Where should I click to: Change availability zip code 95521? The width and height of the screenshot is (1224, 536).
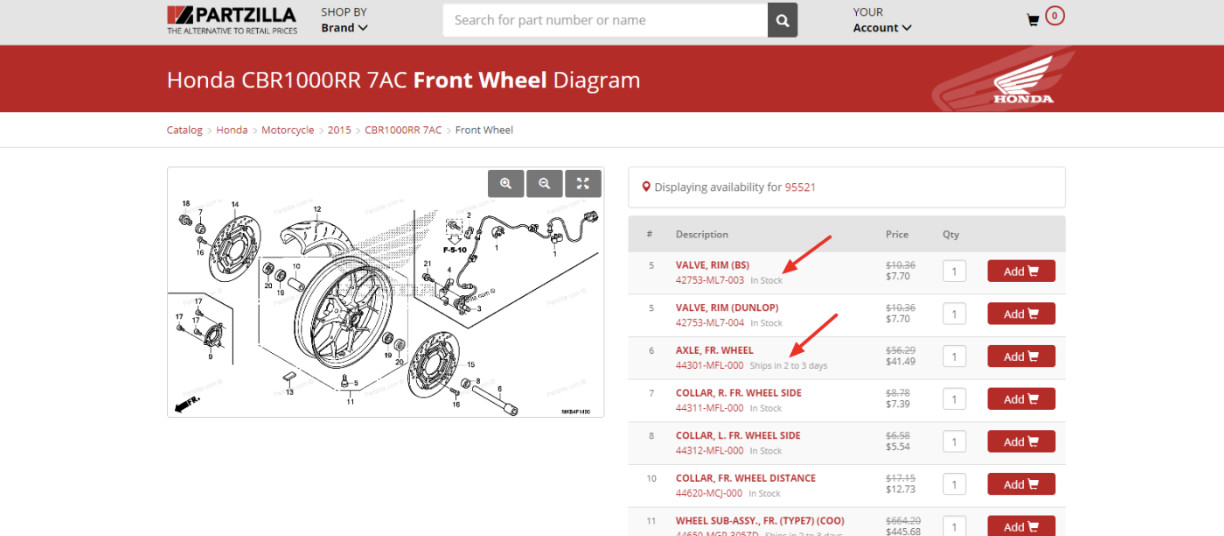(x=800, y=187)
